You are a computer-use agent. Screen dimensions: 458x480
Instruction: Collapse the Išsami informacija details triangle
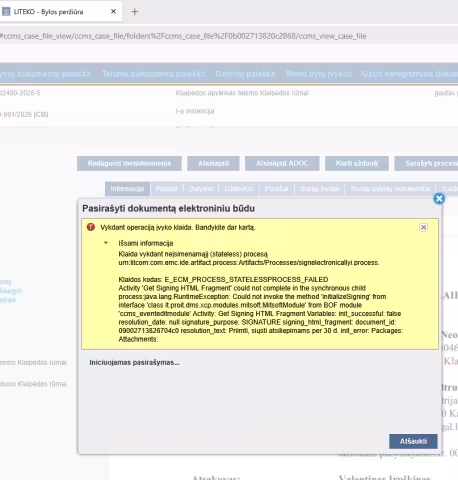106,243
